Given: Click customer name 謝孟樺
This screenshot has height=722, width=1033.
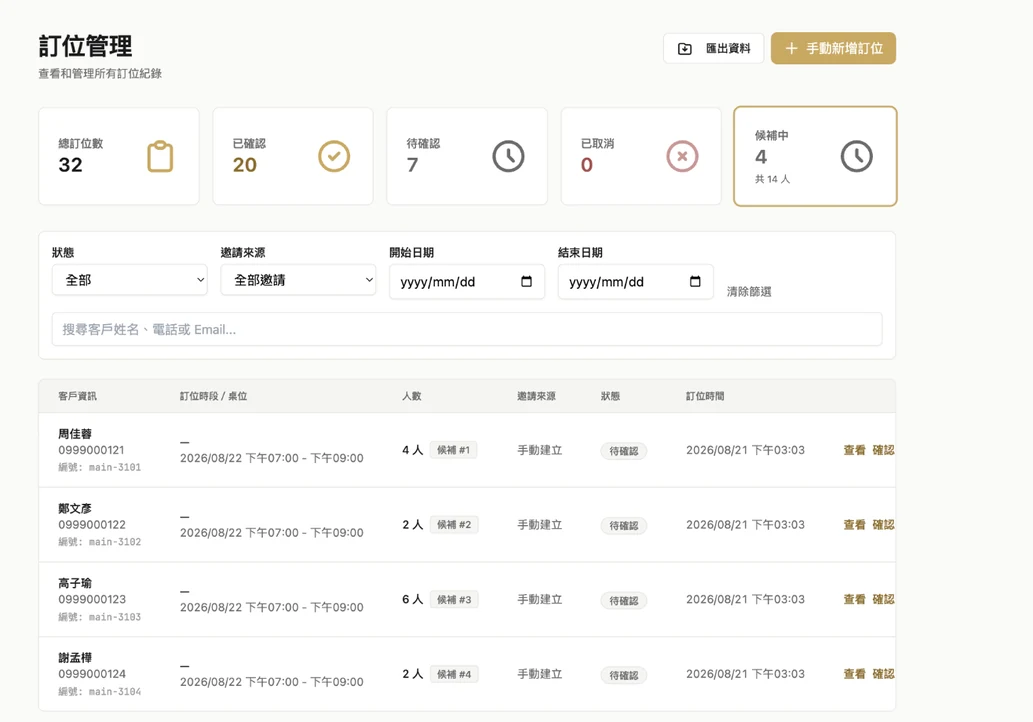Looking at the screenshot, I should click(75, 657).
